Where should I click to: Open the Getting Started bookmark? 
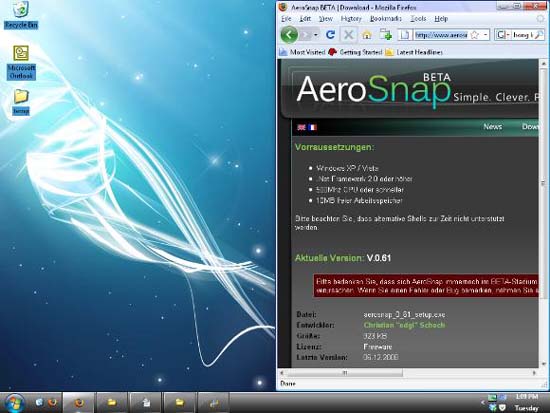pos(355,52)
